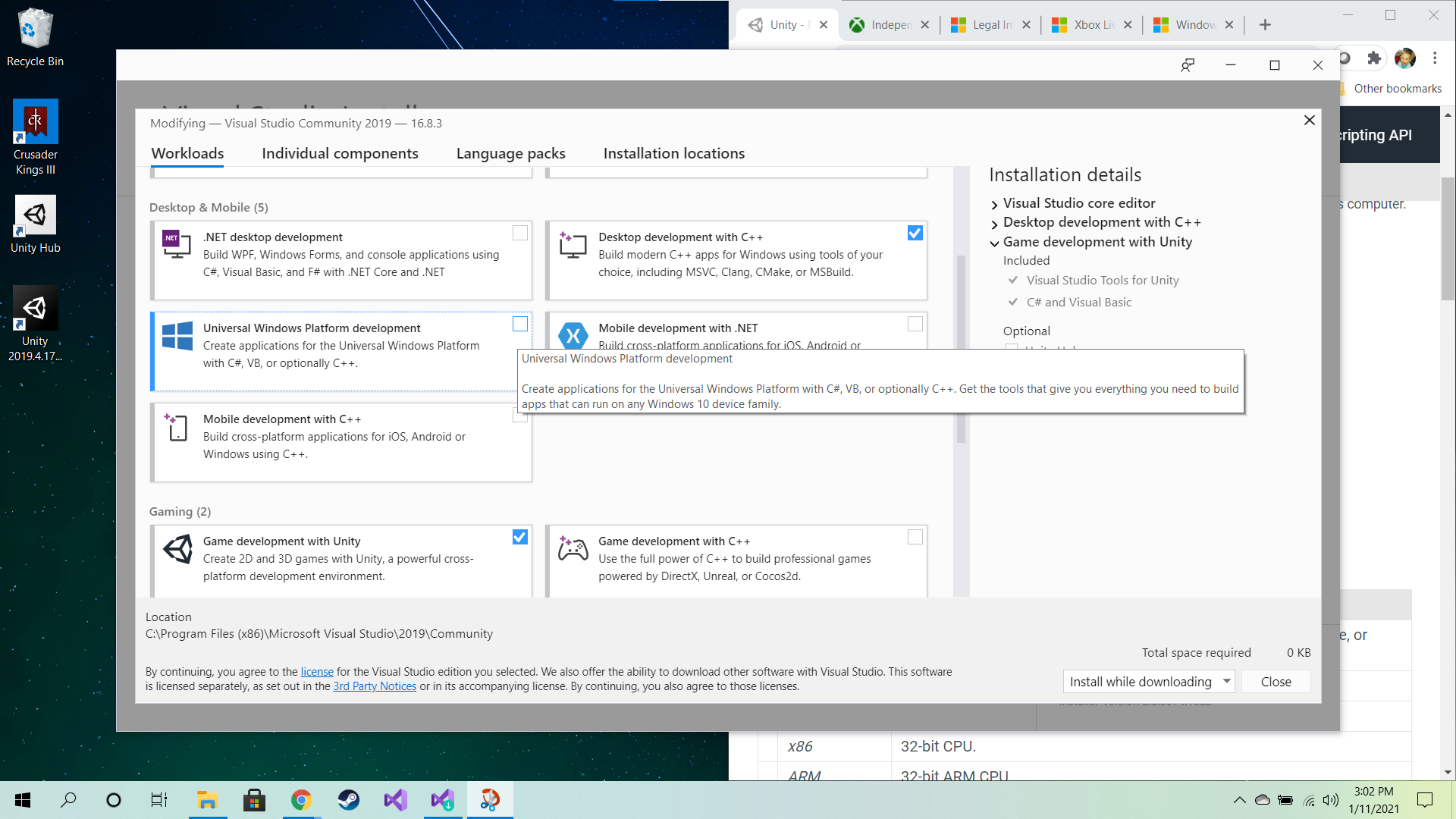
Task: Open the Chrome profile avatar
Action: pyautogui.click(x=1404, y=58)
